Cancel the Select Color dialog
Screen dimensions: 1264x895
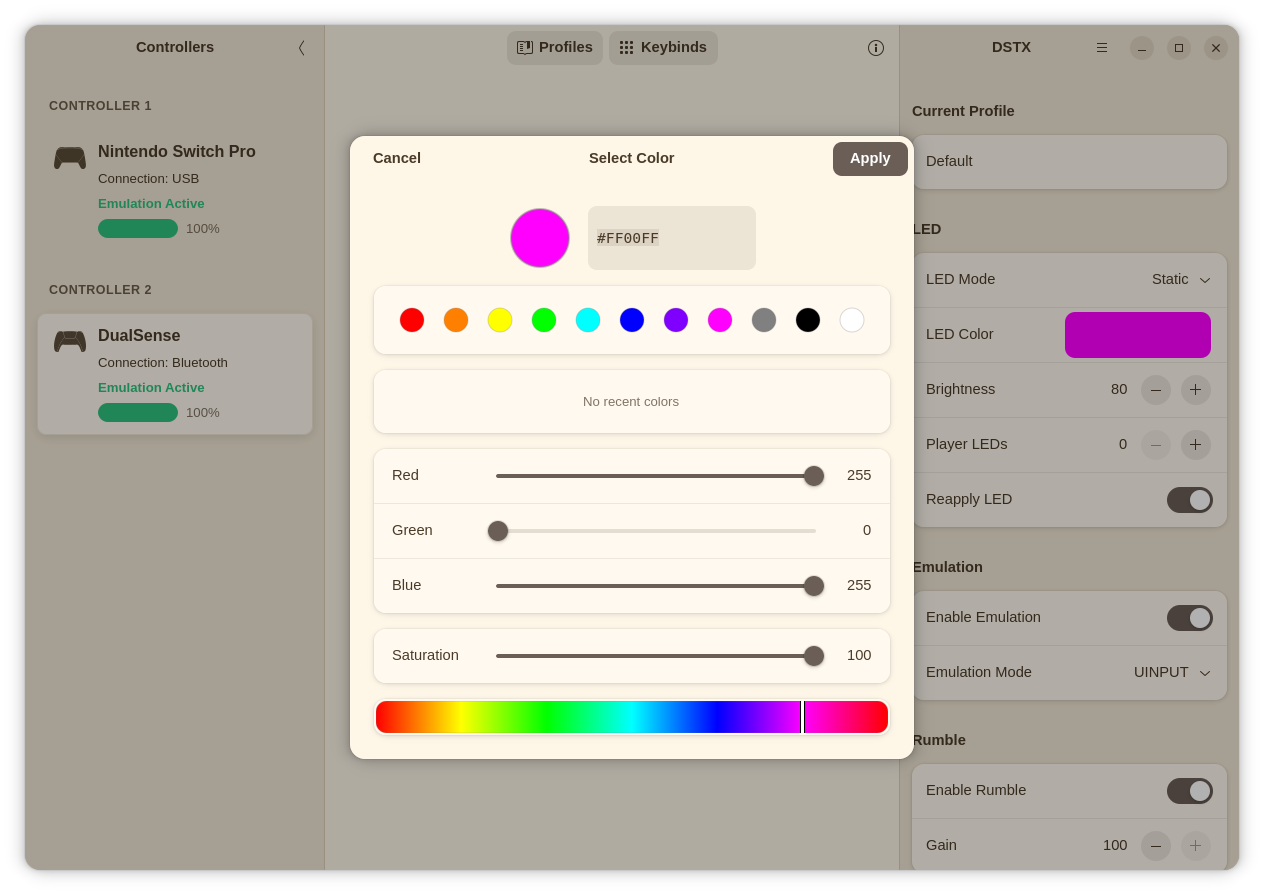397,158
